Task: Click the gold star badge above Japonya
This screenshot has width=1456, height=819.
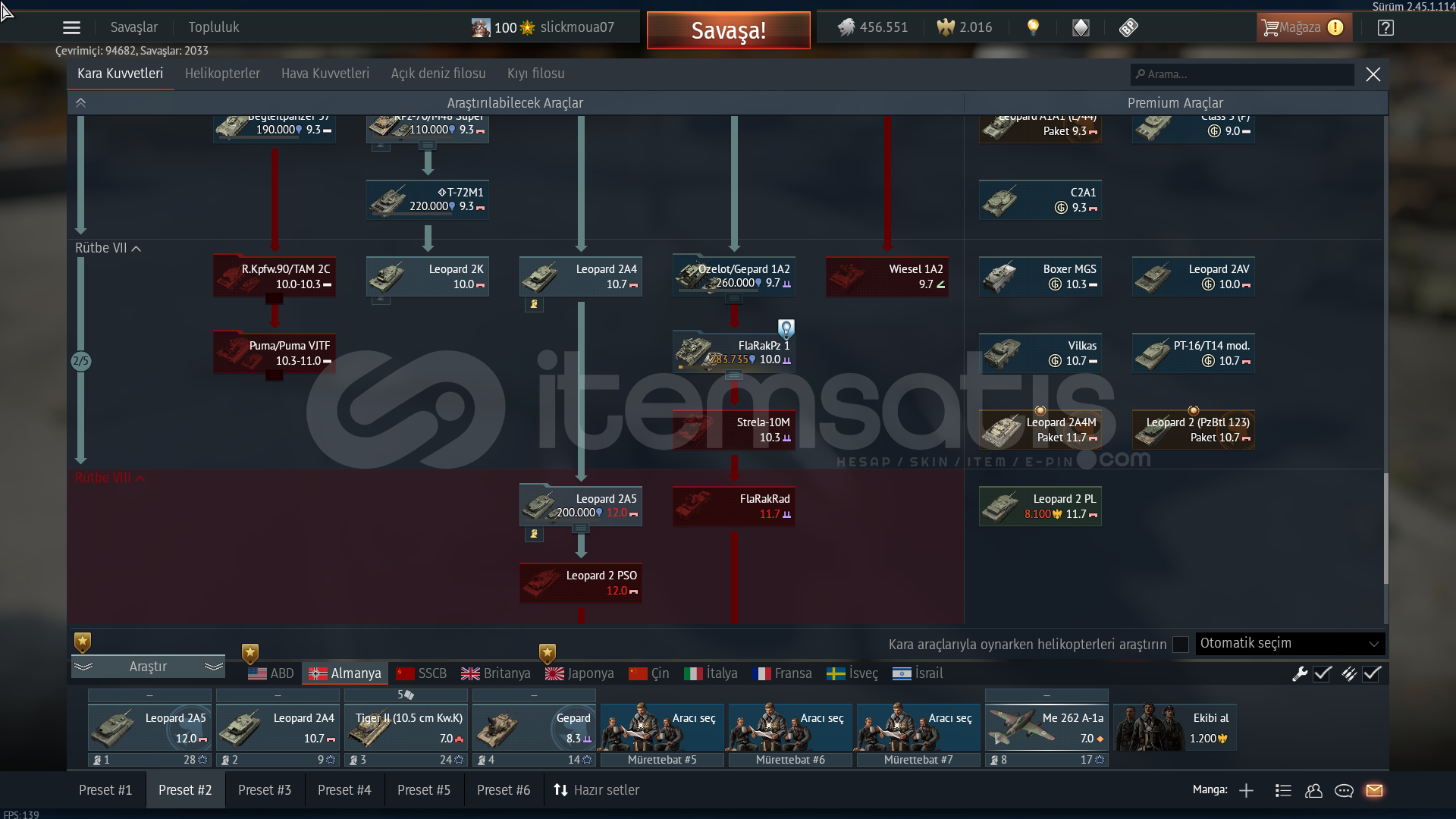Action: click(x=548, y=653)
